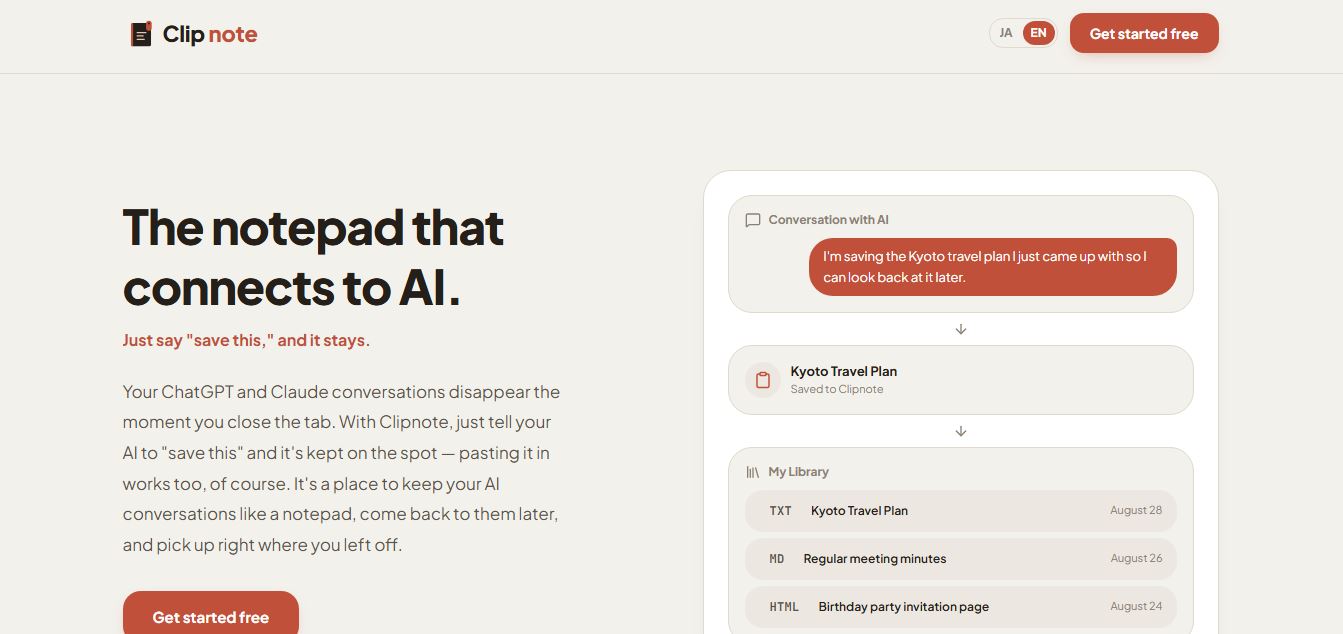Viewport: 1343px width, 634px height.
Task: Click the clipboard icon next to Kyoto Travel Plan
Action: click(x=763, y=380)
